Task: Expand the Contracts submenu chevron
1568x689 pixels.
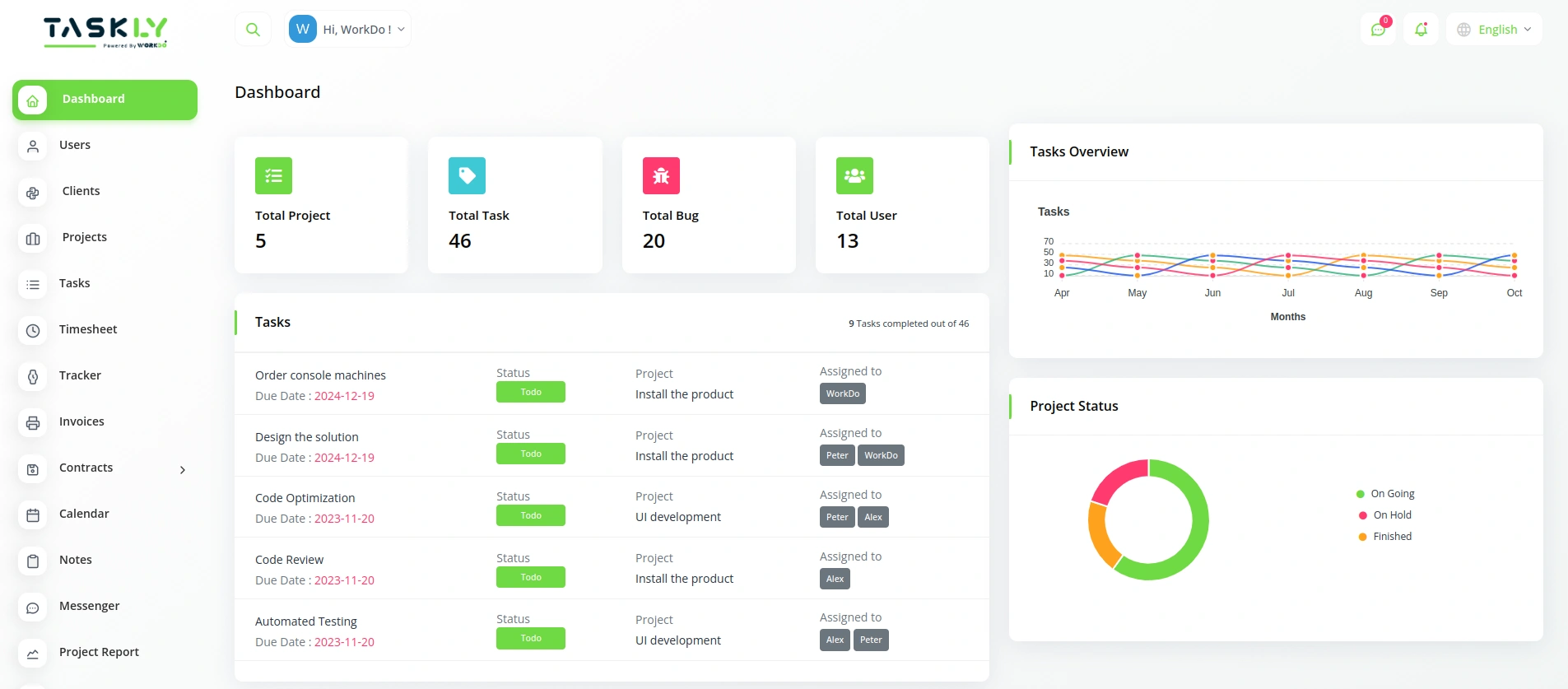Action: coord(183,470)
